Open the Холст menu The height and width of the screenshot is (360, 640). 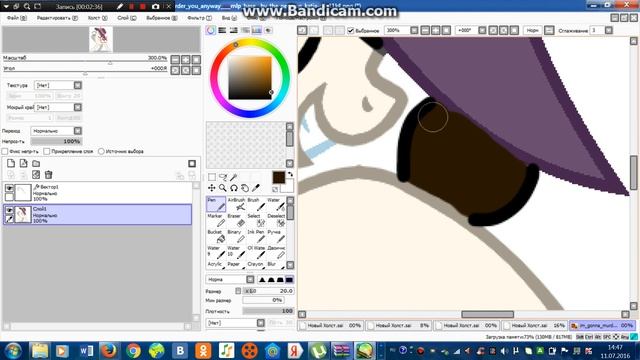98,18
